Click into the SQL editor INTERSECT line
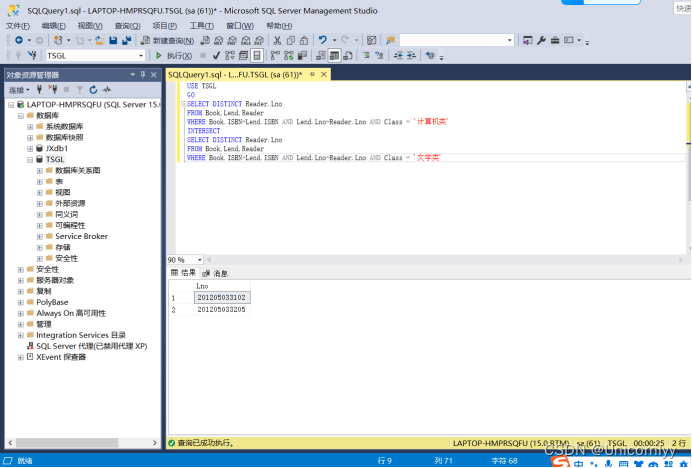The width and height of the screenshot is (692, 468). [x=203, y=131]
